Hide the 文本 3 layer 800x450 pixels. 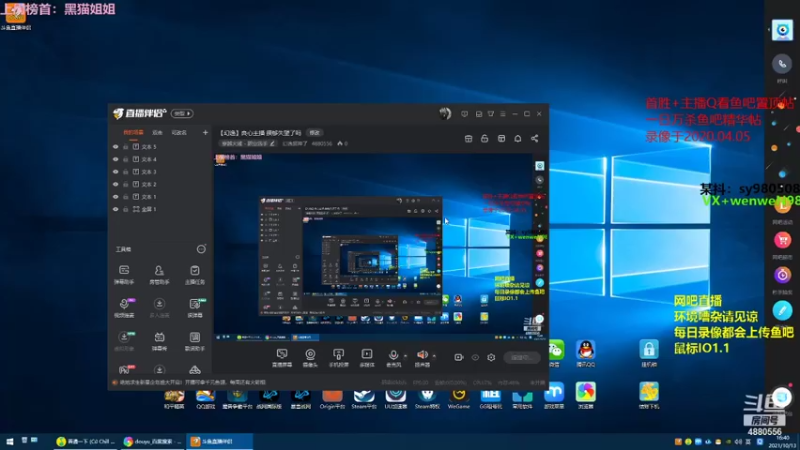[x=115, y=171]
